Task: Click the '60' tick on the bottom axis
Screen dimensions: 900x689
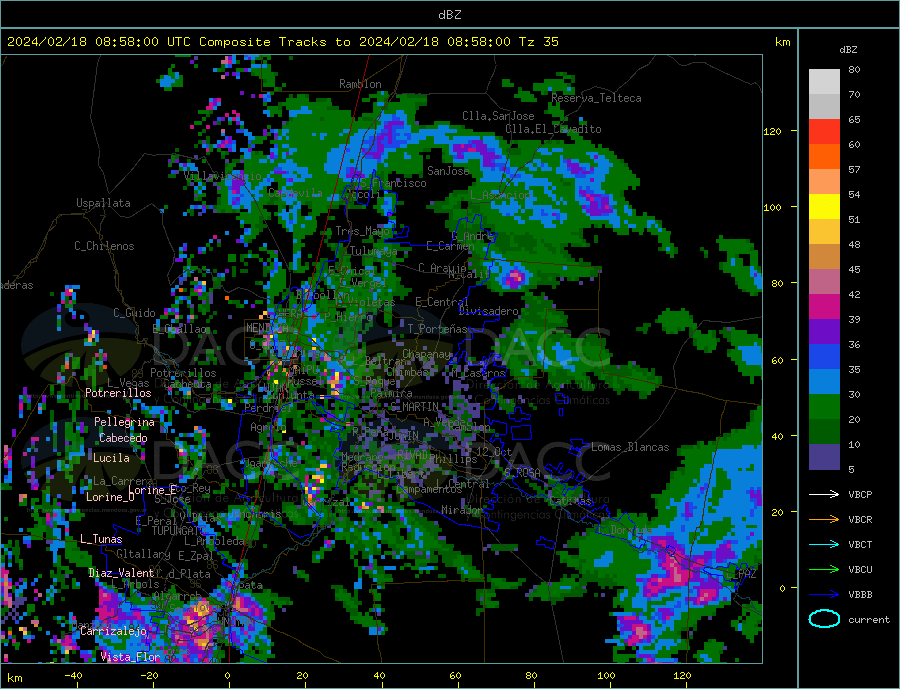Action: 455,675
